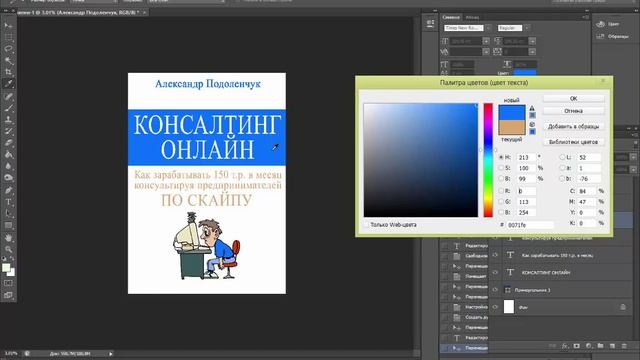Click Добавить в образцы button
This screenshot has height=360, width=640.
(573, 127)
